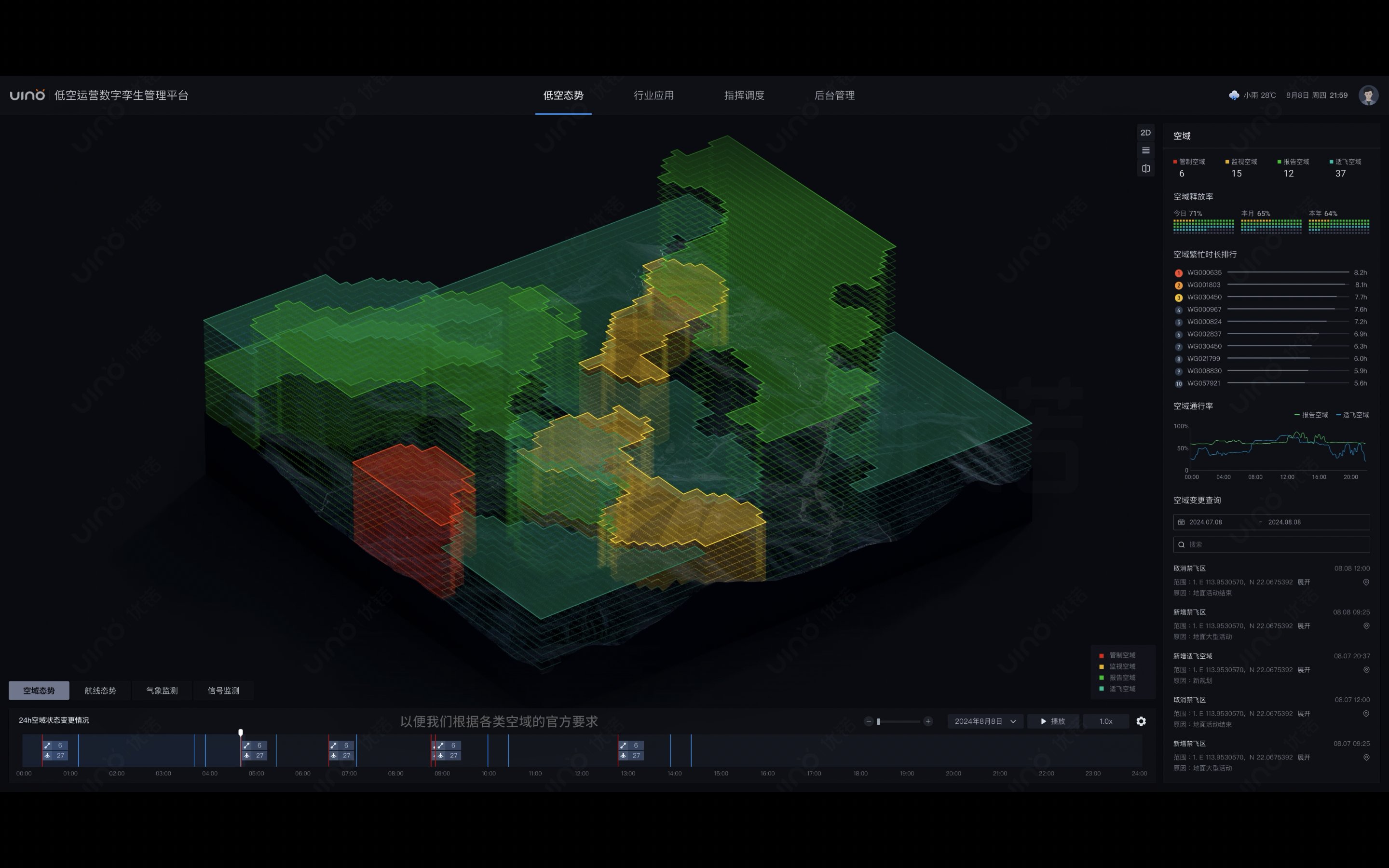This screenshot has width=1389, height=868.
Task: Open the 2024年8月8日 date dropdown
Action: [985, 721]
